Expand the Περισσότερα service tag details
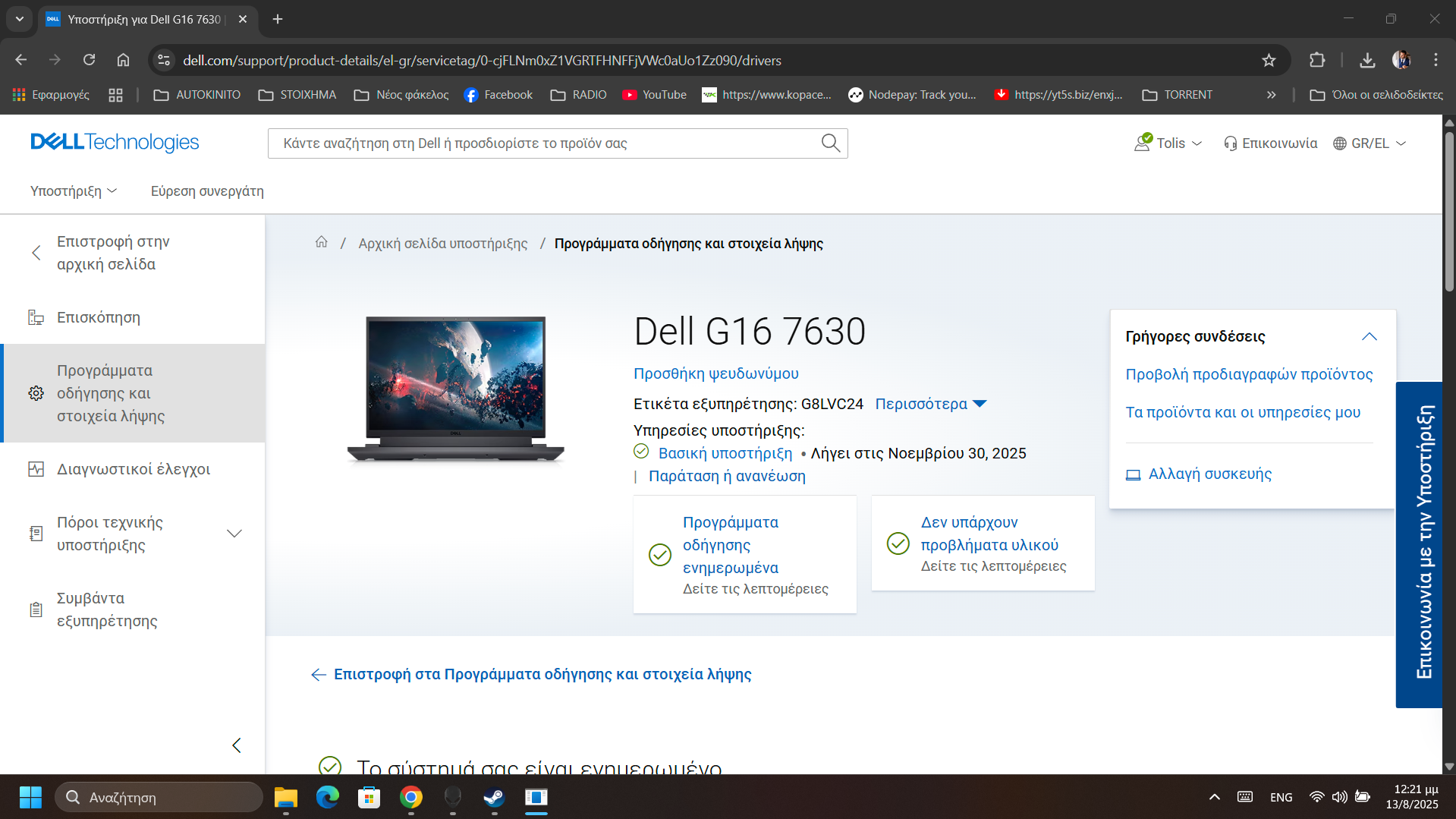This screenshot has width=1456, height=819. click(930, 404)
